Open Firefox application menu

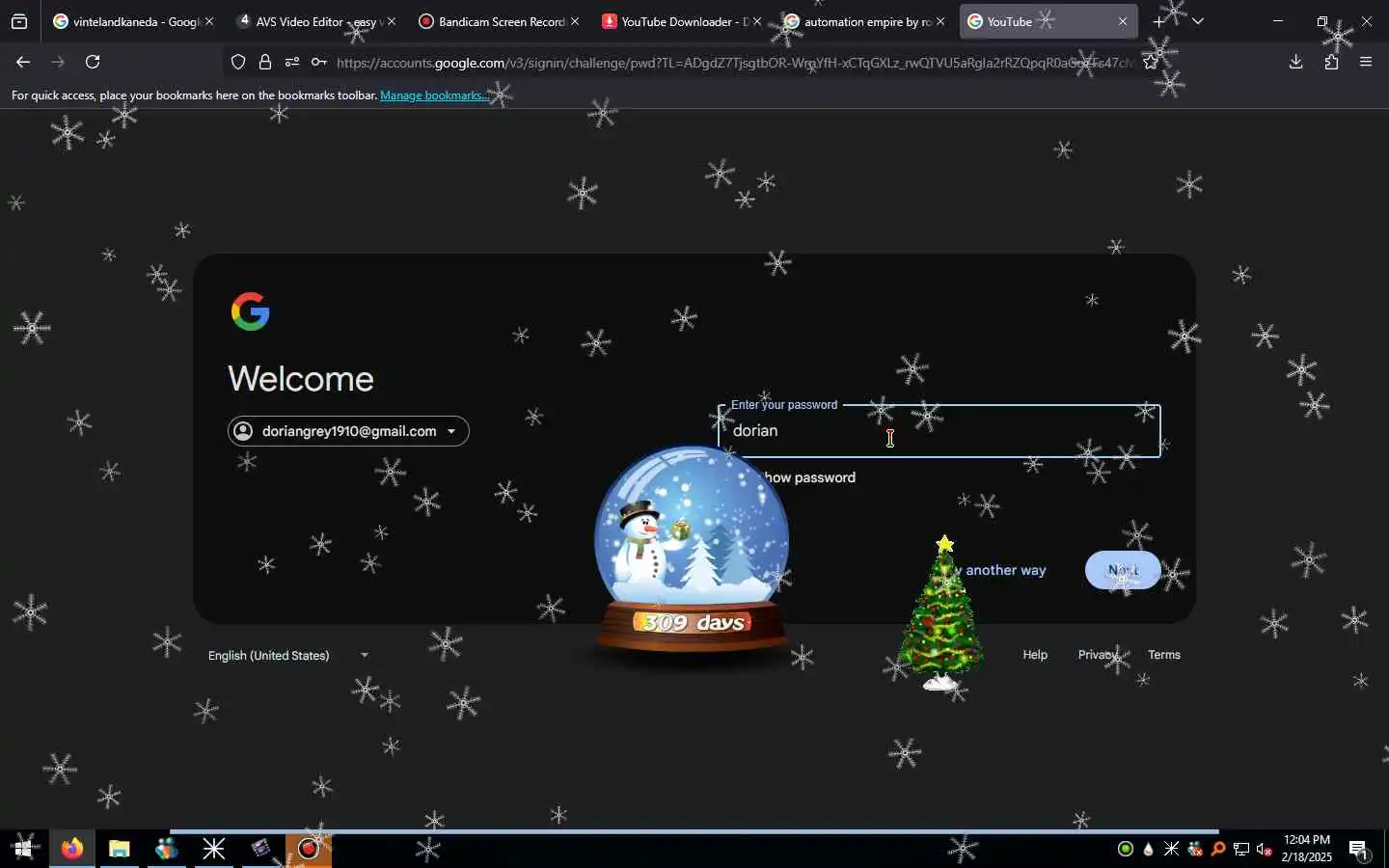pyautogui.click(x=1366, y=63)
